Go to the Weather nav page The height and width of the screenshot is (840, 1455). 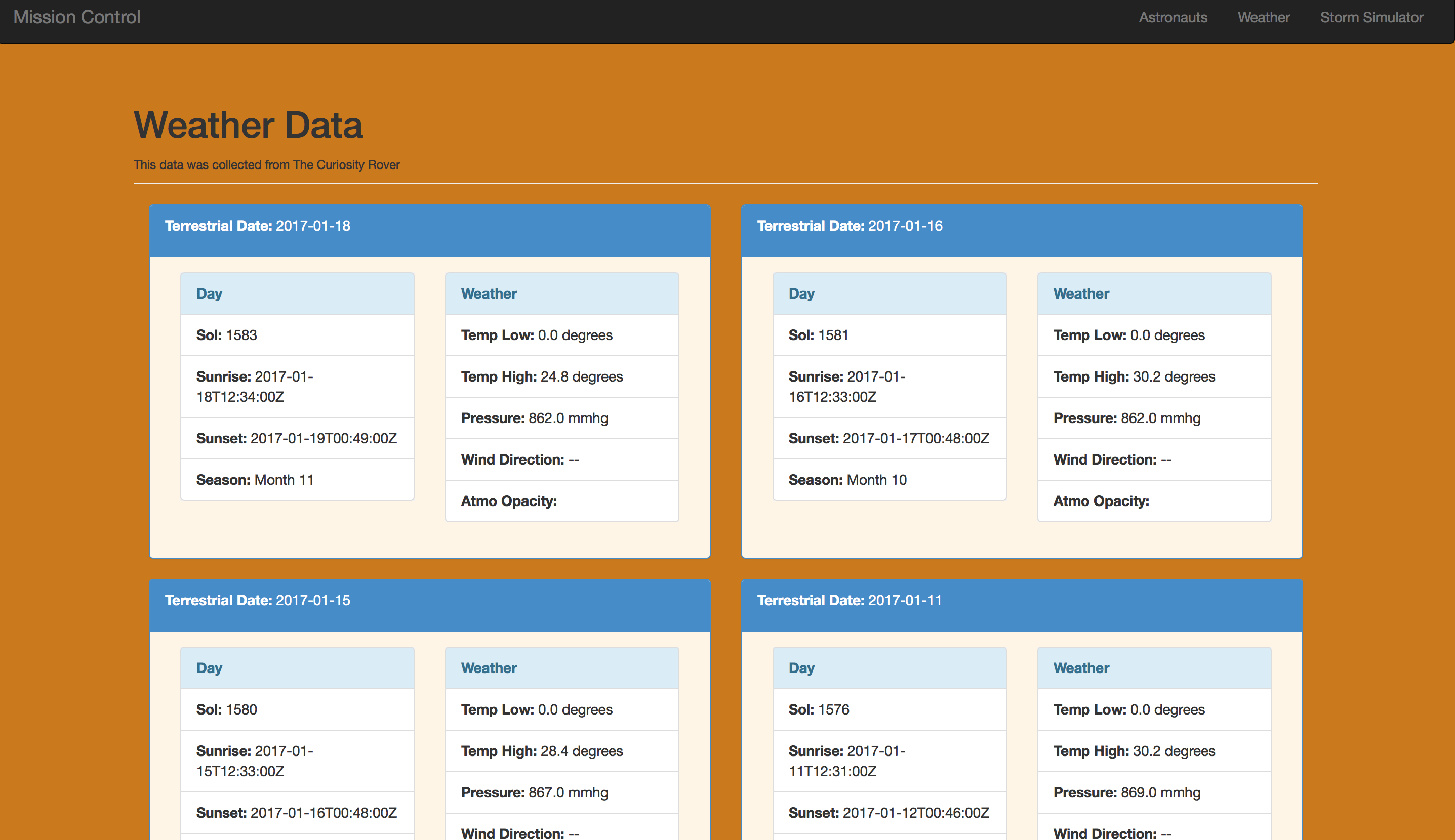[1264, 17]
